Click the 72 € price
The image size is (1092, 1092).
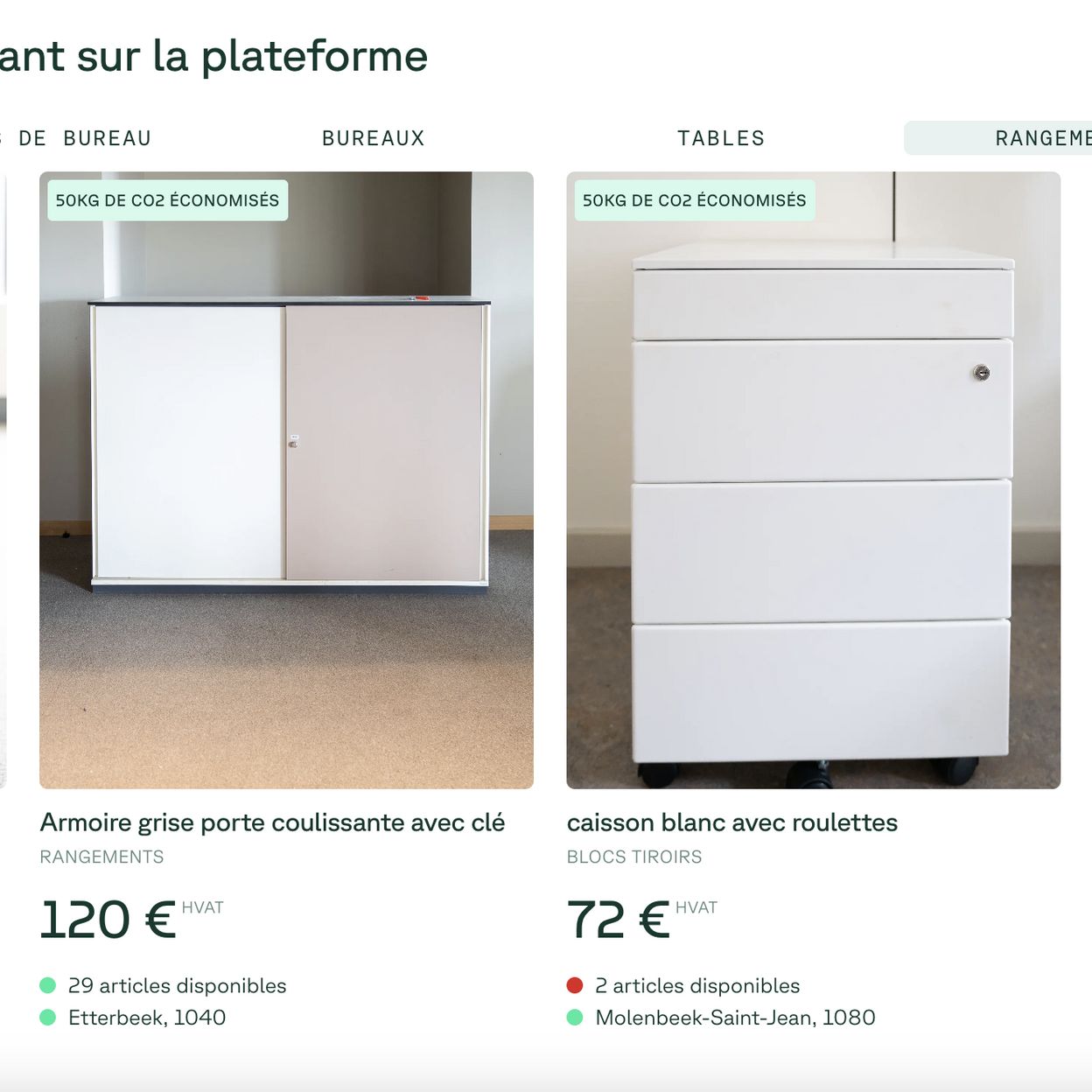click(618, 920)
